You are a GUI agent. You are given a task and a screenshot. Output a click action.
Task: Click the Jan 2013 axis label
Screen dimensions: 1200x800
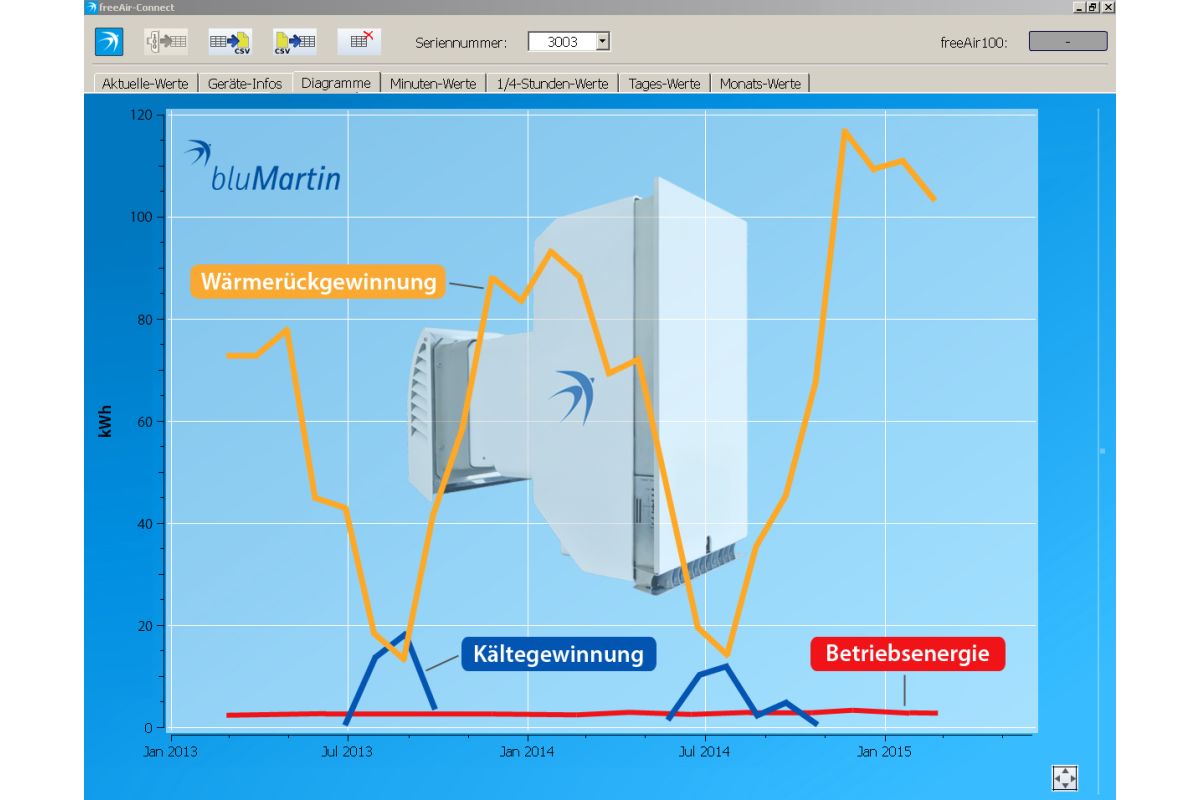click(169, 751)
